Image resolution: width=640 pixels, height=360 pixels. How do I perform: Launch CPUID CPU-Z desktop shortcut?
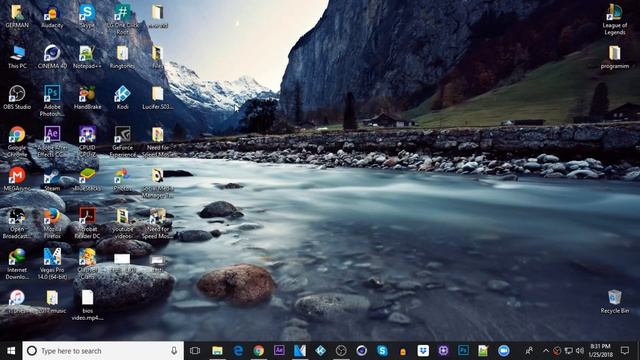(x=87, y=142)
